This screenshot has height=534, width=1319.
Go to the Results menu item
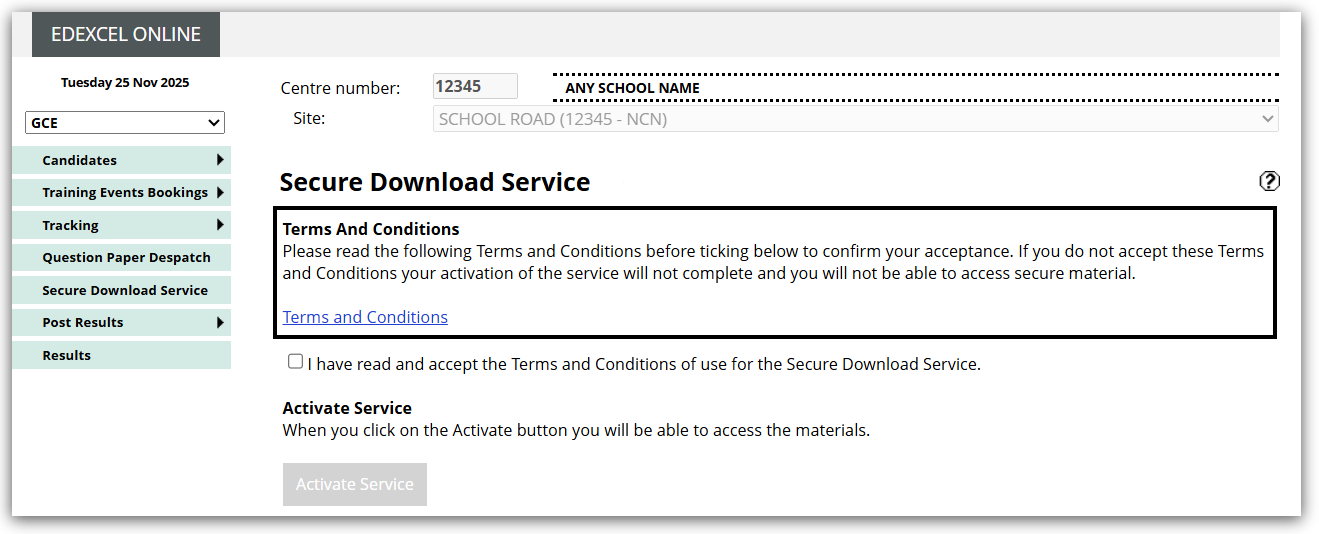point(66,355)
